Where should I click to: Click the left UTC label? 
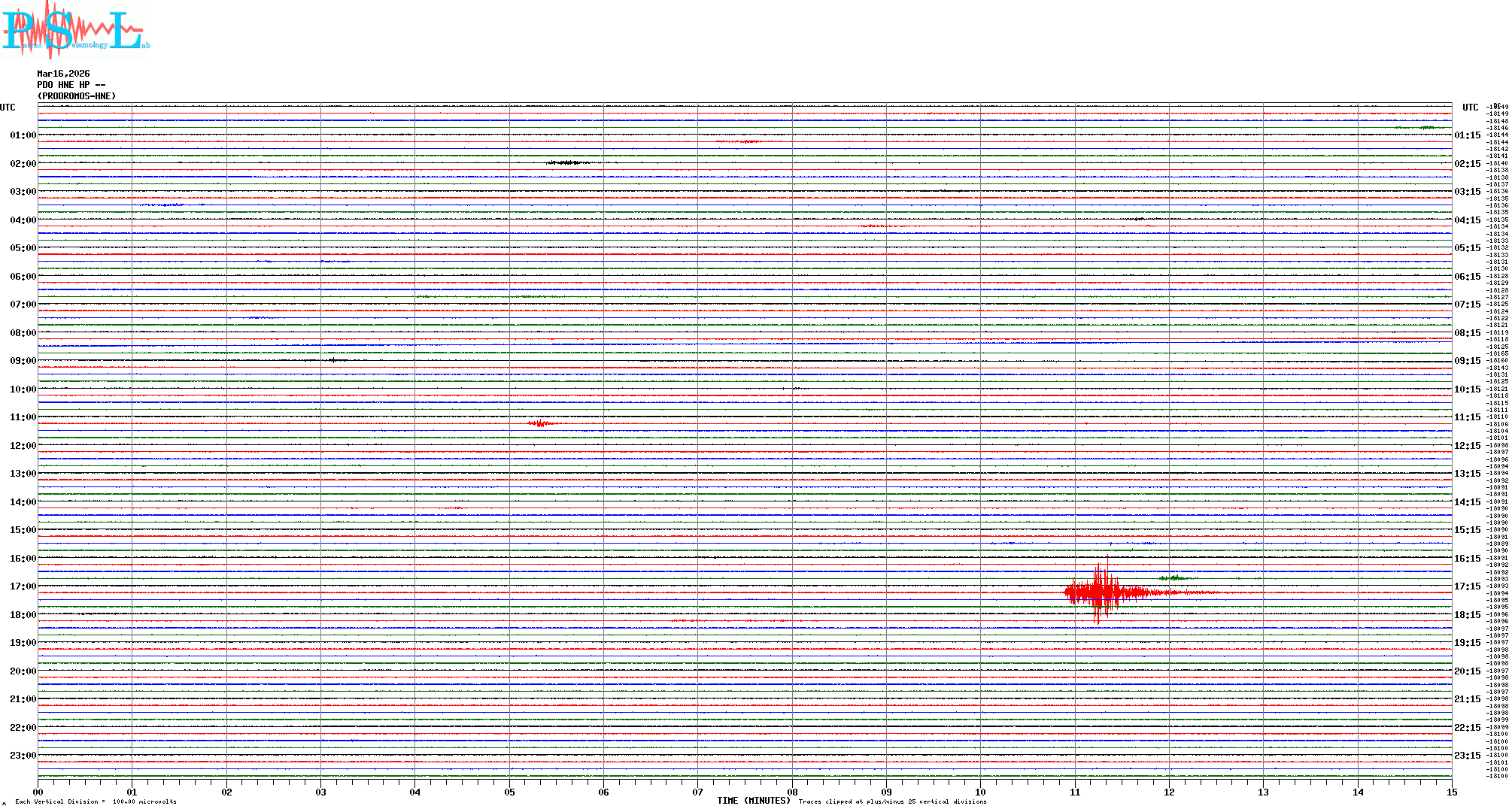(x=8, y=108)
